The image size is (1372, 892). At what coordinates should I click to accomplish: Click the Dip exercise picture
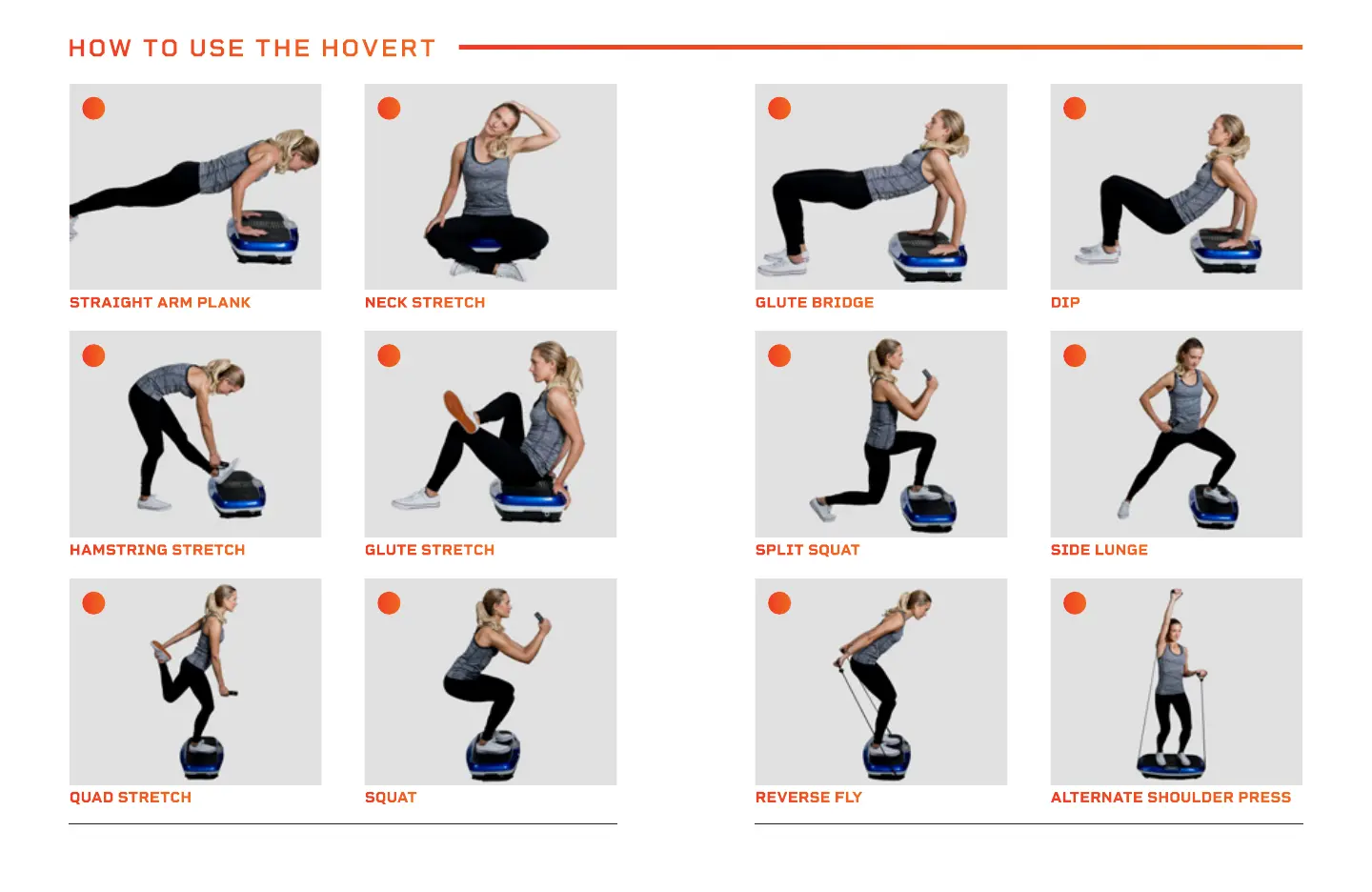pyautogui.click(x=1177, y=187)
